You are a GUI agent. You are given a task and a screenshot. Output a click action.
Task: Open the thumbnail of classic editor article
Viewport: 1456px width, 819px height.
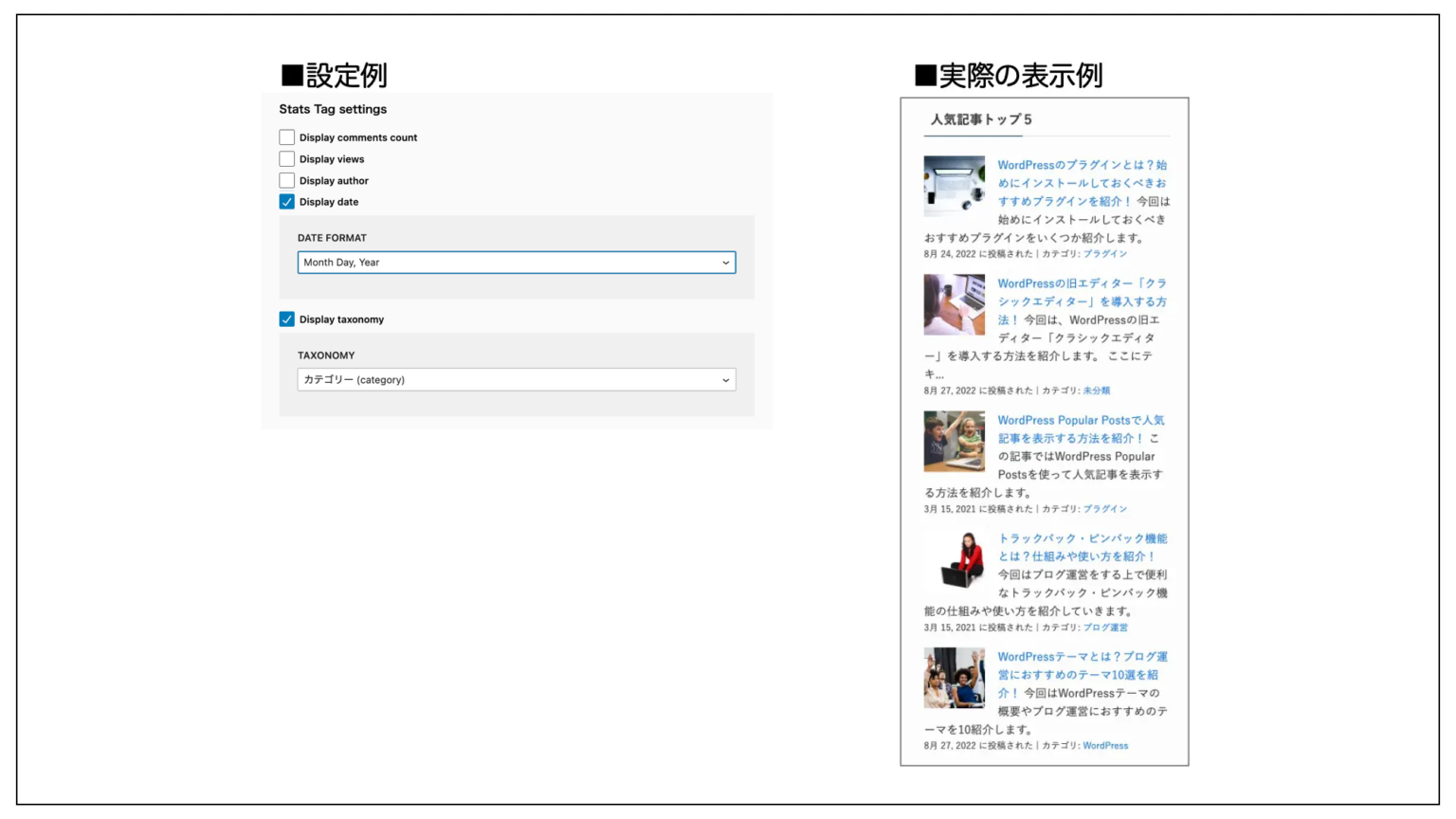(954, 304)
